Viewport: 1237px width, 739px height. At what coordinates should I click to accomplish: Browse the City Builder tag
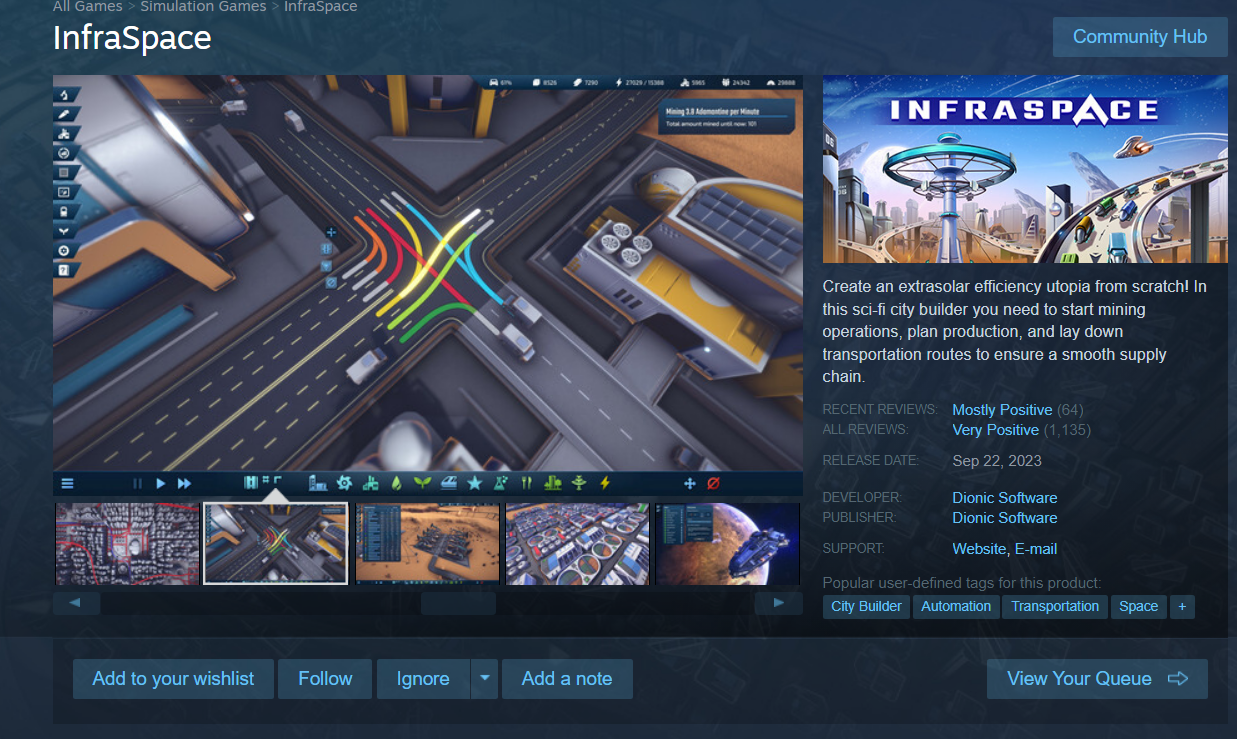[x=866, y=606]
